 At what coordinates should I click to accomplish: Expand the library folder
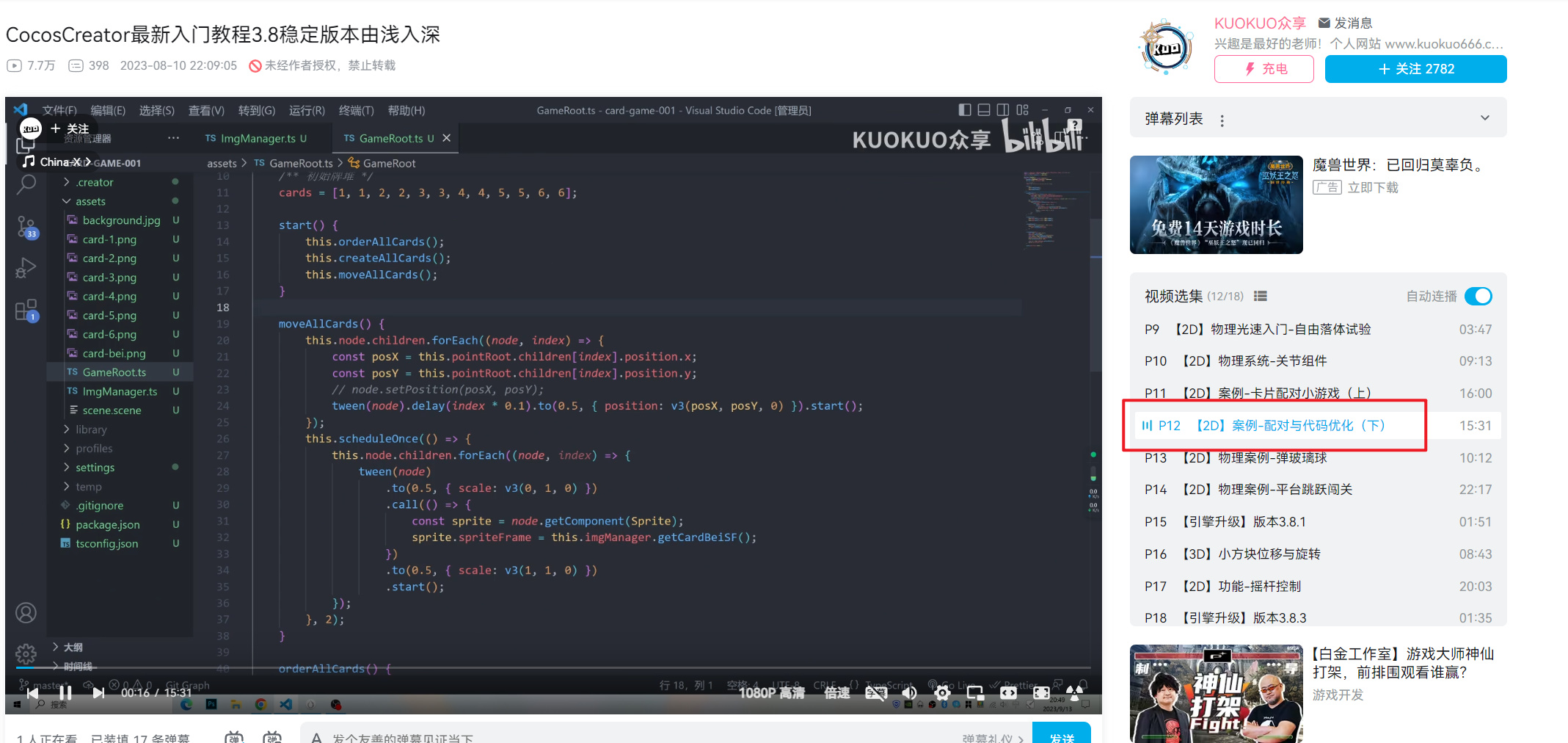(67, 430)
